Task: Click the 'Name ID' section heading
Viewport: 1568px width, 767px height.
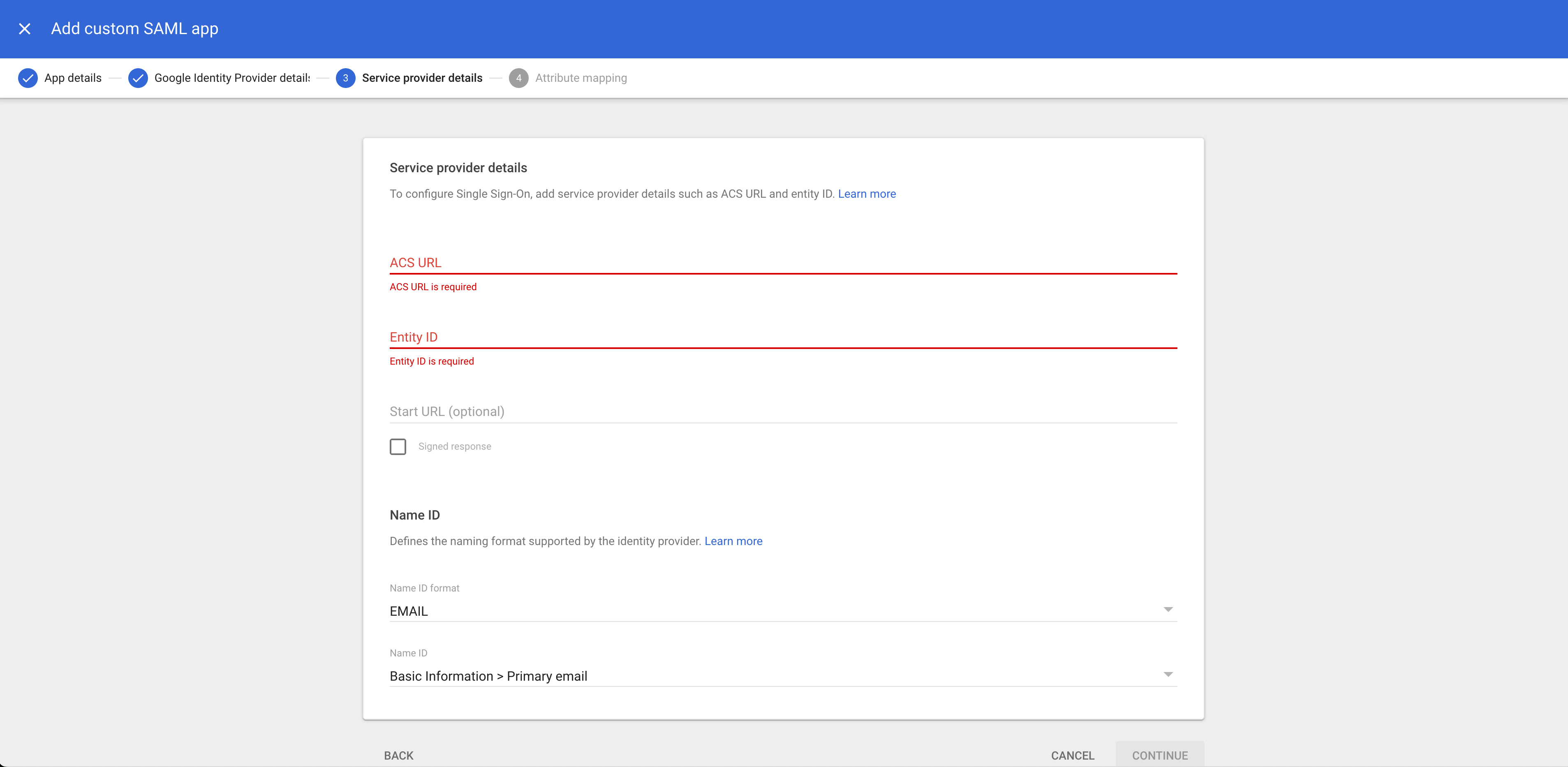Action: tap(414, 515)
